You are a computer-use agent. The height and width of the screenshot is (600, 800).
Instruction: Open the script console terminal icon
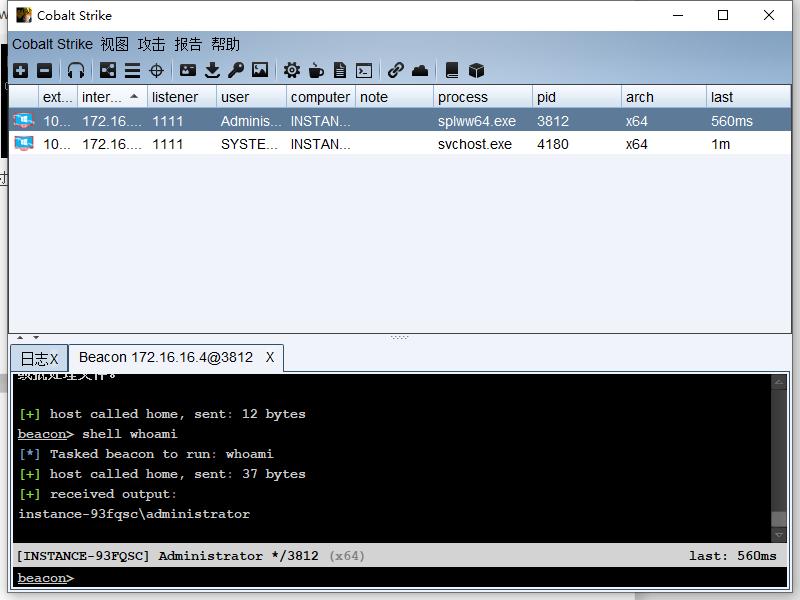pos(364,70)
